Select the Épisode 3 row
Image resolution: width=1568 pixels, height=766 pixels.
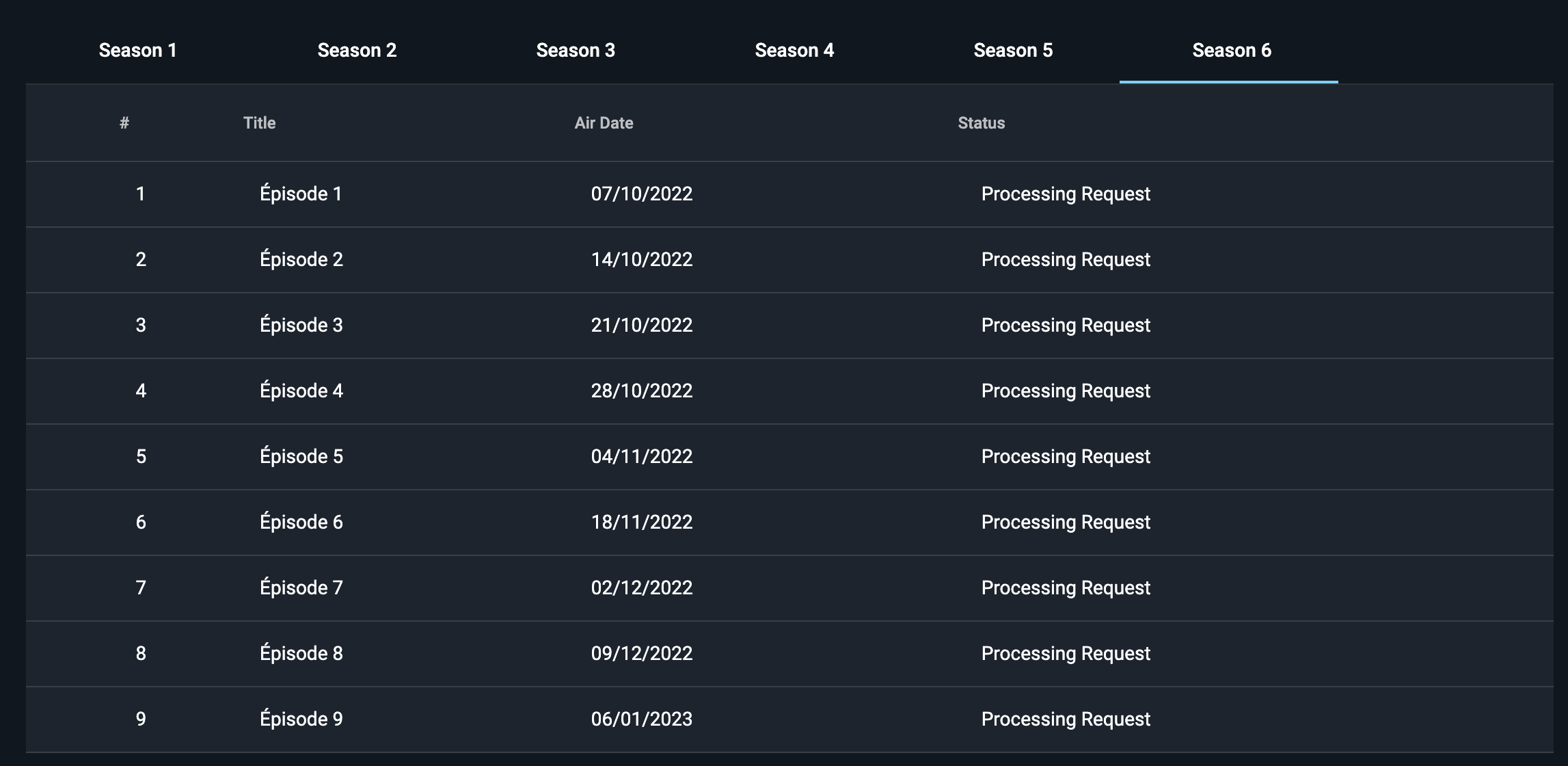789,326
